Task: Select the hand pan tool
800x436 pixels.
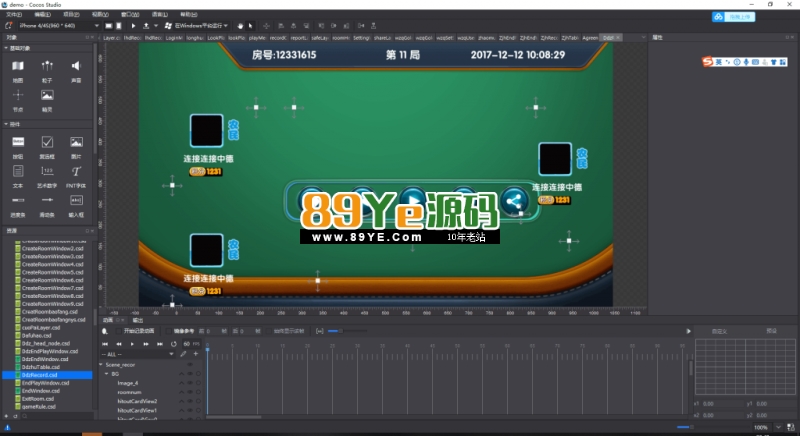Action: point(240,25)
